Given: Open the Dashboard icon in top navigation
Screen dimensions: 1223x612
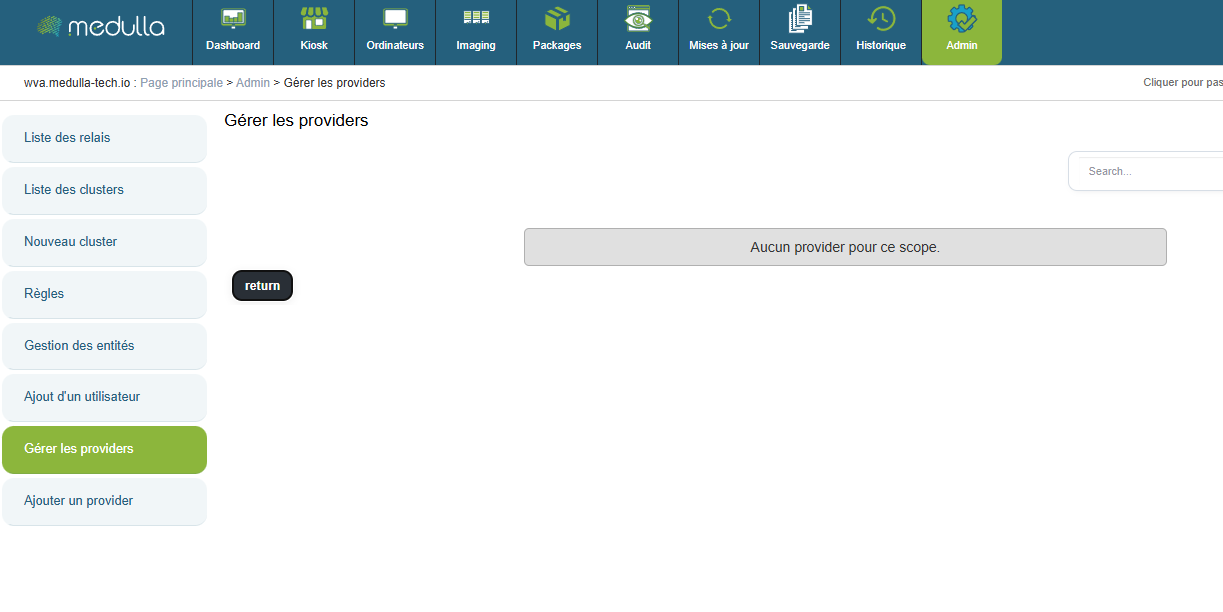Looking at the screenshot, I should click(233, 20).
